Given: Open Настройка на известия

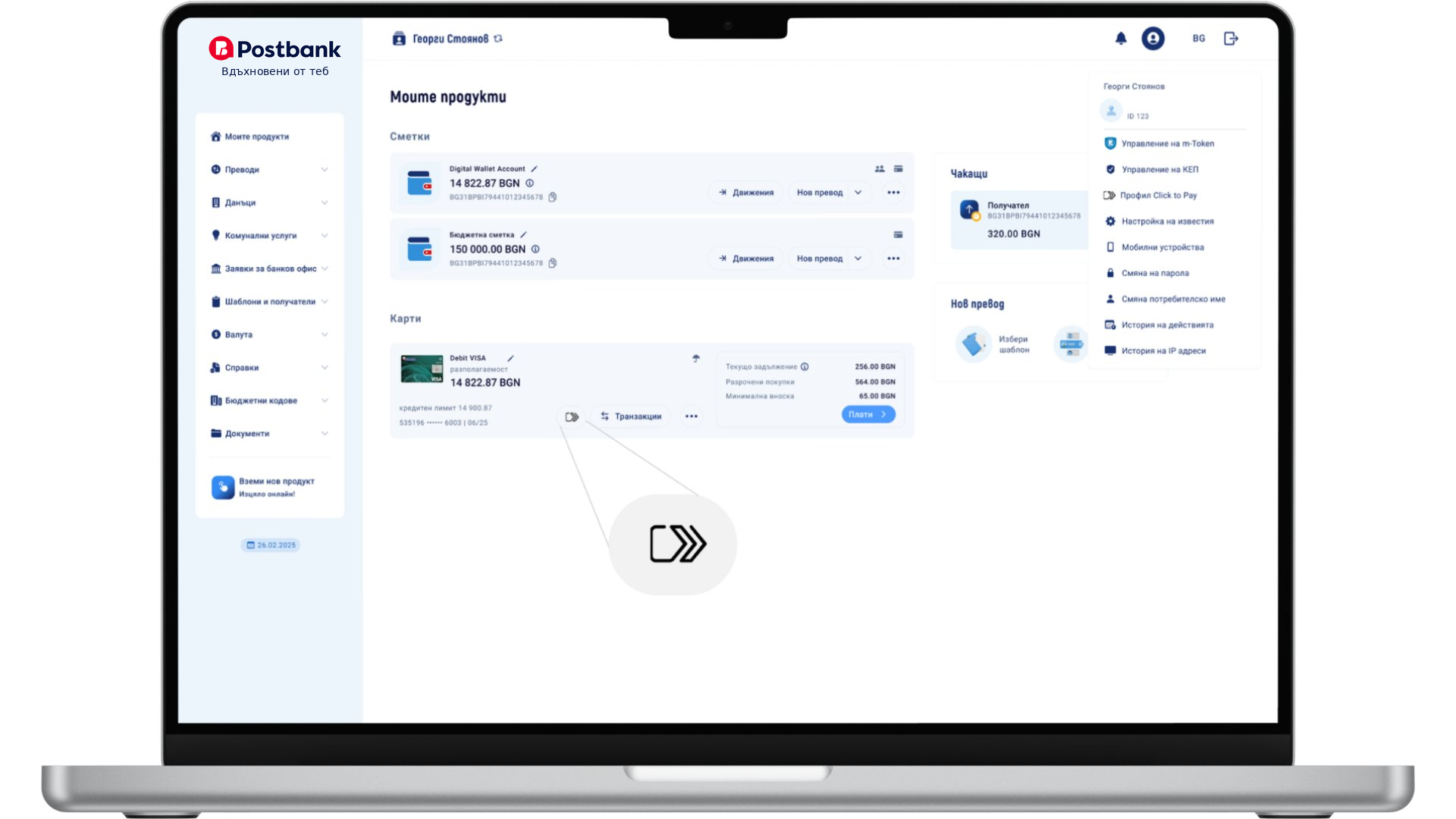Looking at the screenshot, I should click(x=1159, y=221).
